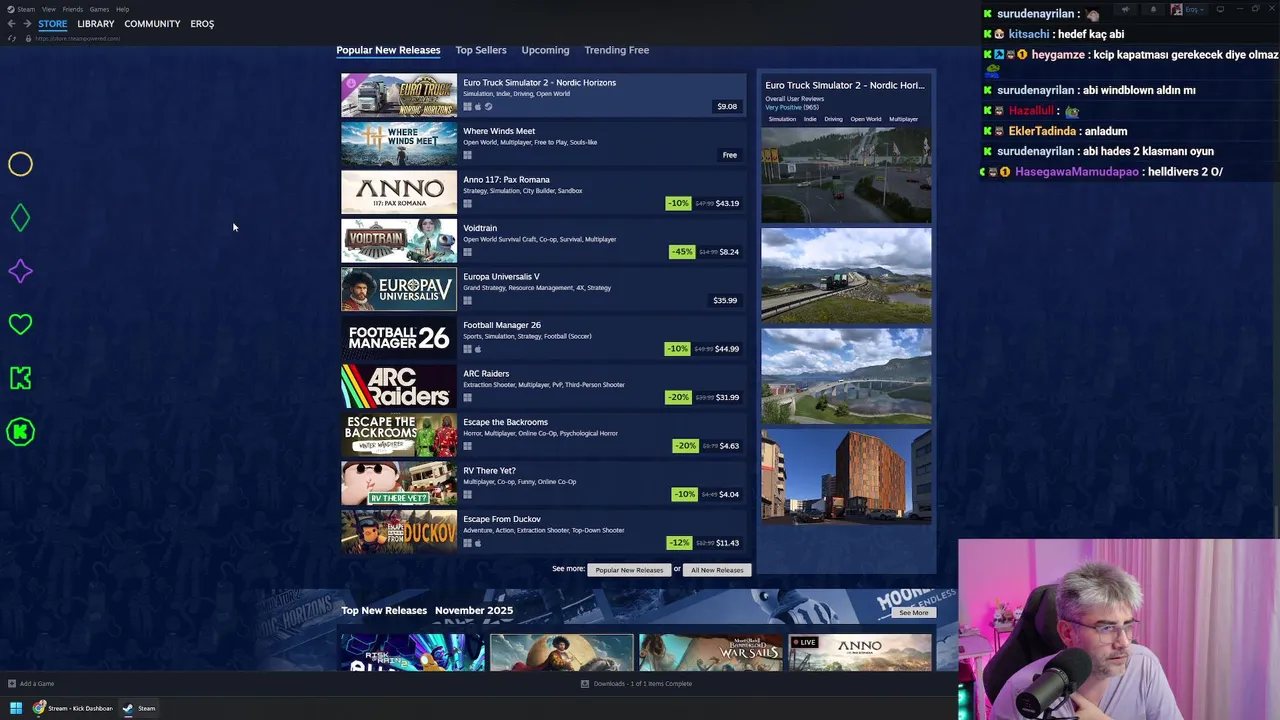Open the Friends menu
Image resolution: width=1280 pixels, height=720 pixels.
coord(72,9)
